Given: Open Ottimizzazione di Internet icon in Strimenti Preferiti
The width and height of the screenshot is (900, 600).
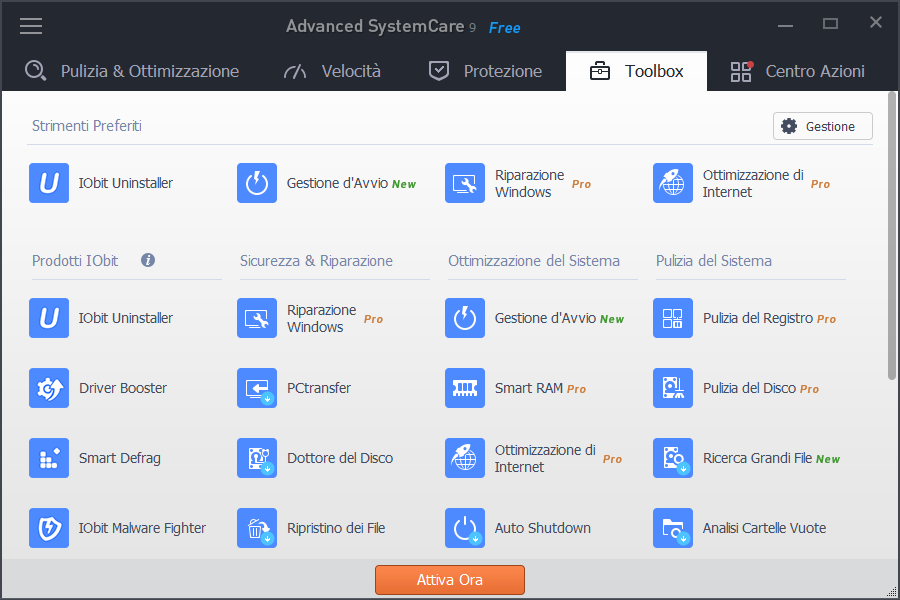Looking at the screenshot, I should point(673,183).
